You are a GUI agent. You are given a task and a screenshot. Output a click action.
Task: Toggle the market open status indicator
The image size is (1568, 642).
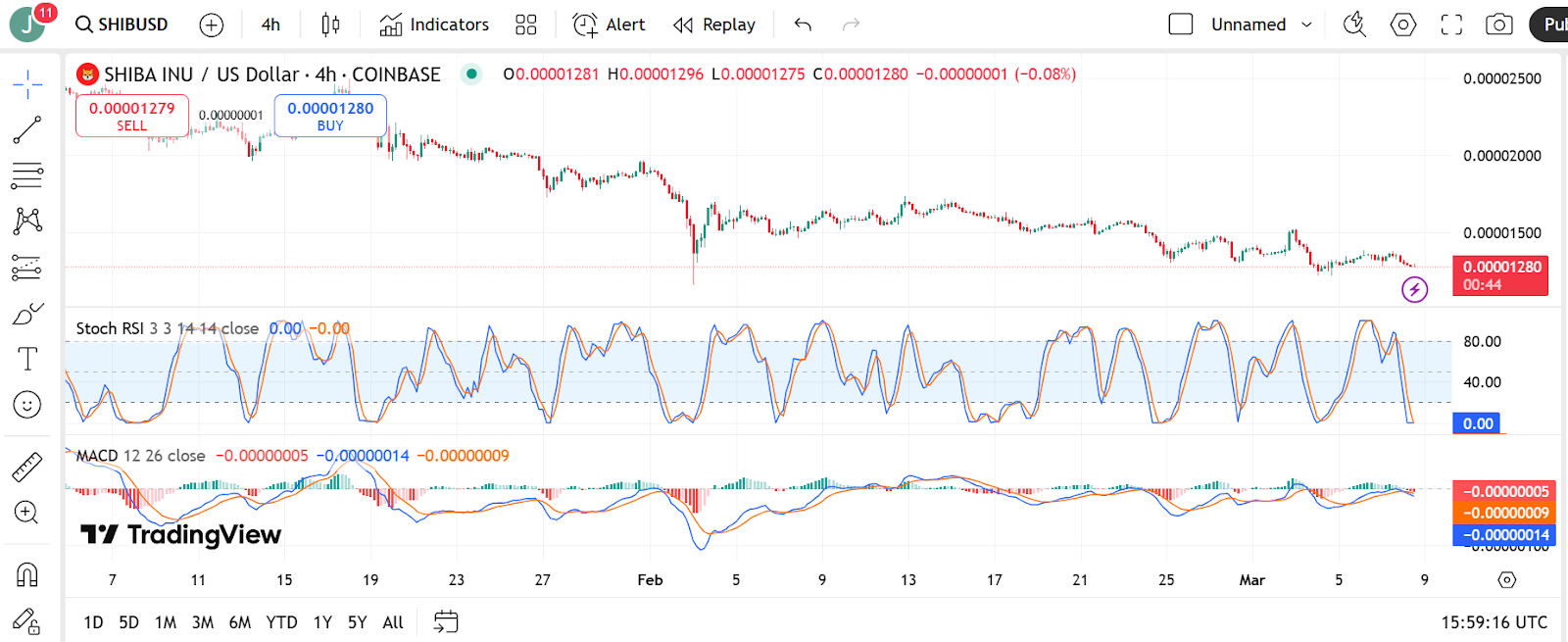[x=472, y=74]
